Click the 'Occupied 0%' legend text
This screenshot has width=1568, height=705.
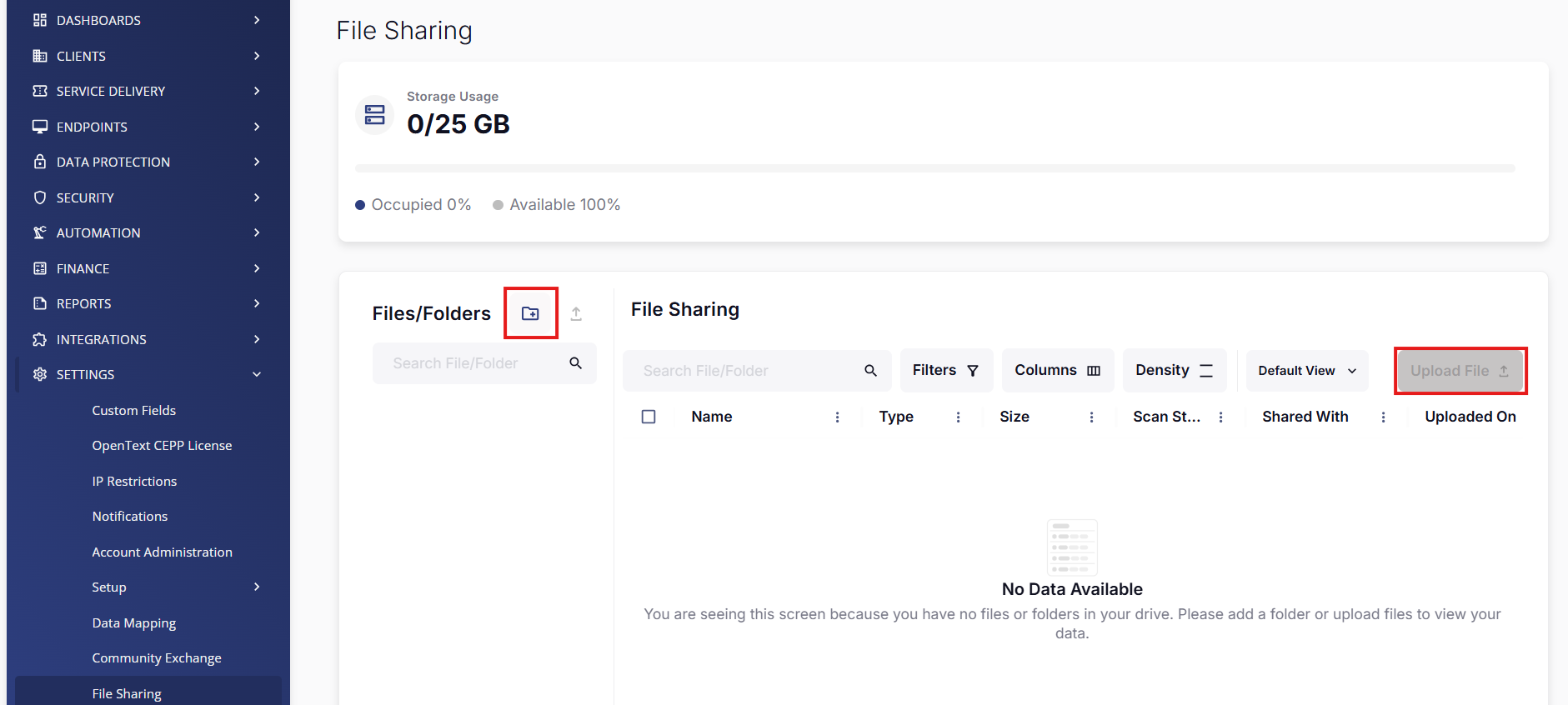coord(421,205)
